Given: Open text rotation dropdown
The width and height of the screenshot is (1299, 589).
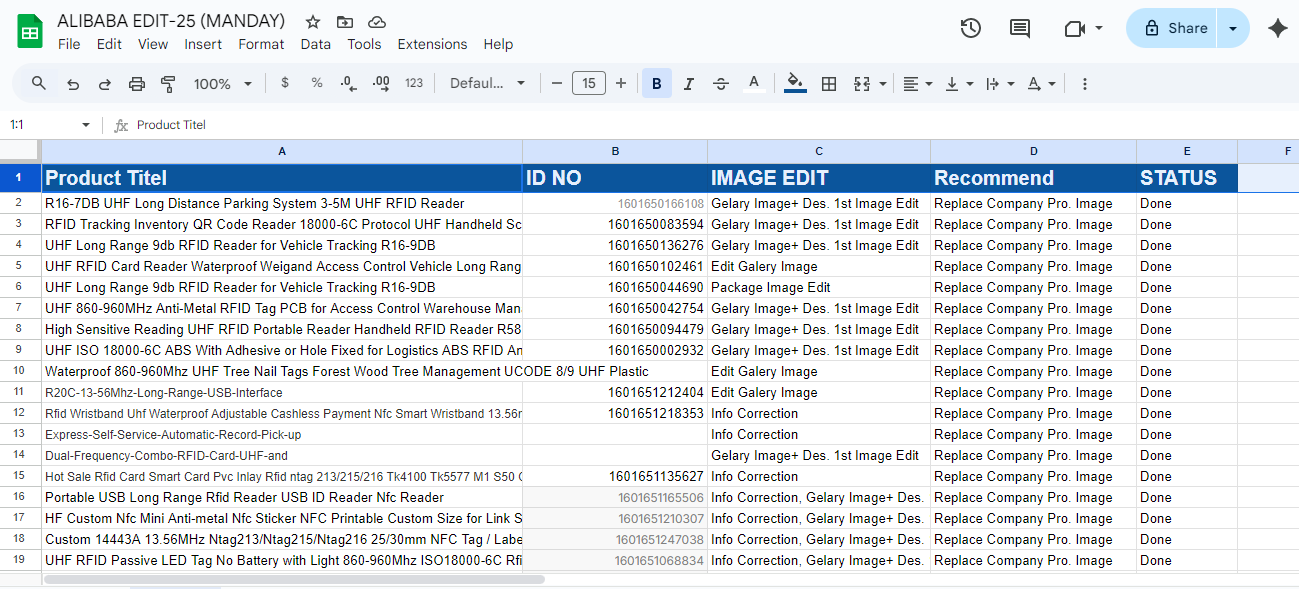Looking at the screenshot, I should tap(1041, 84).
